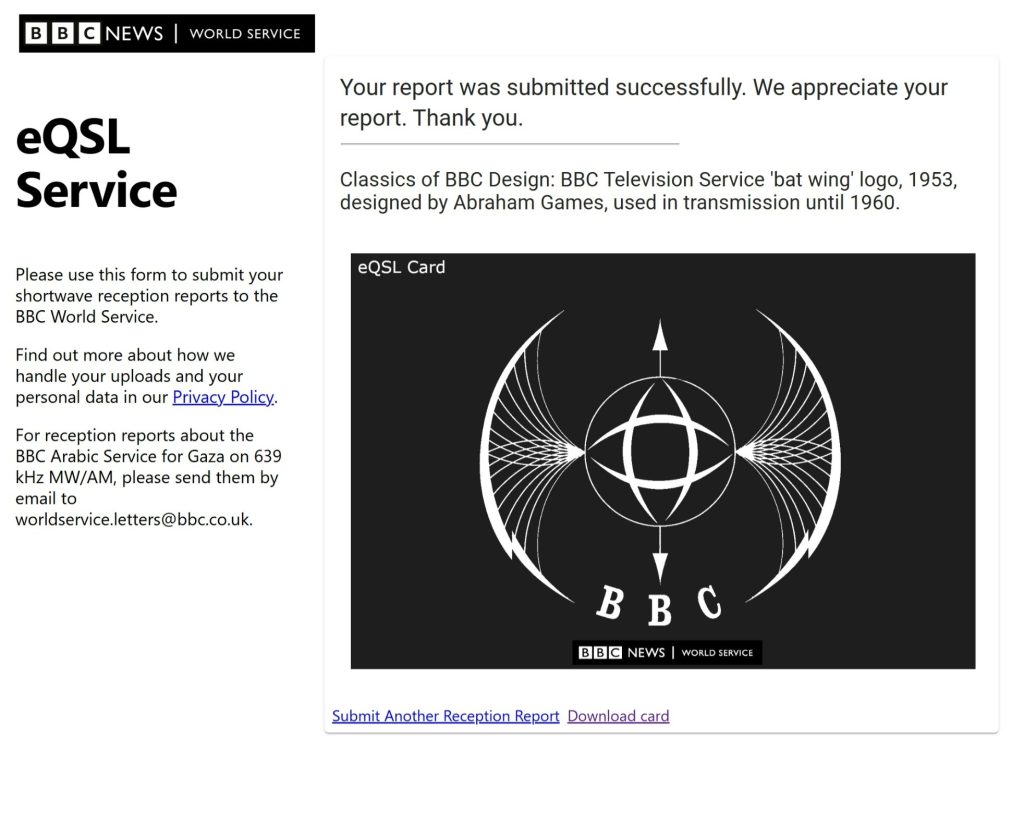Click the eQSL Service heading

click(x=97, y=163)
